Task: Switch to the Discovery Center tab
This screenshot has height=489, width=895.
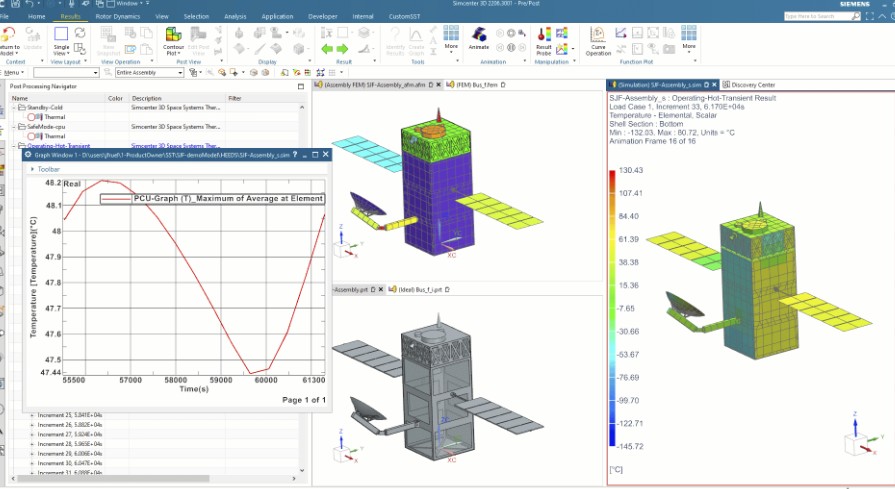Action: (754, 85)
